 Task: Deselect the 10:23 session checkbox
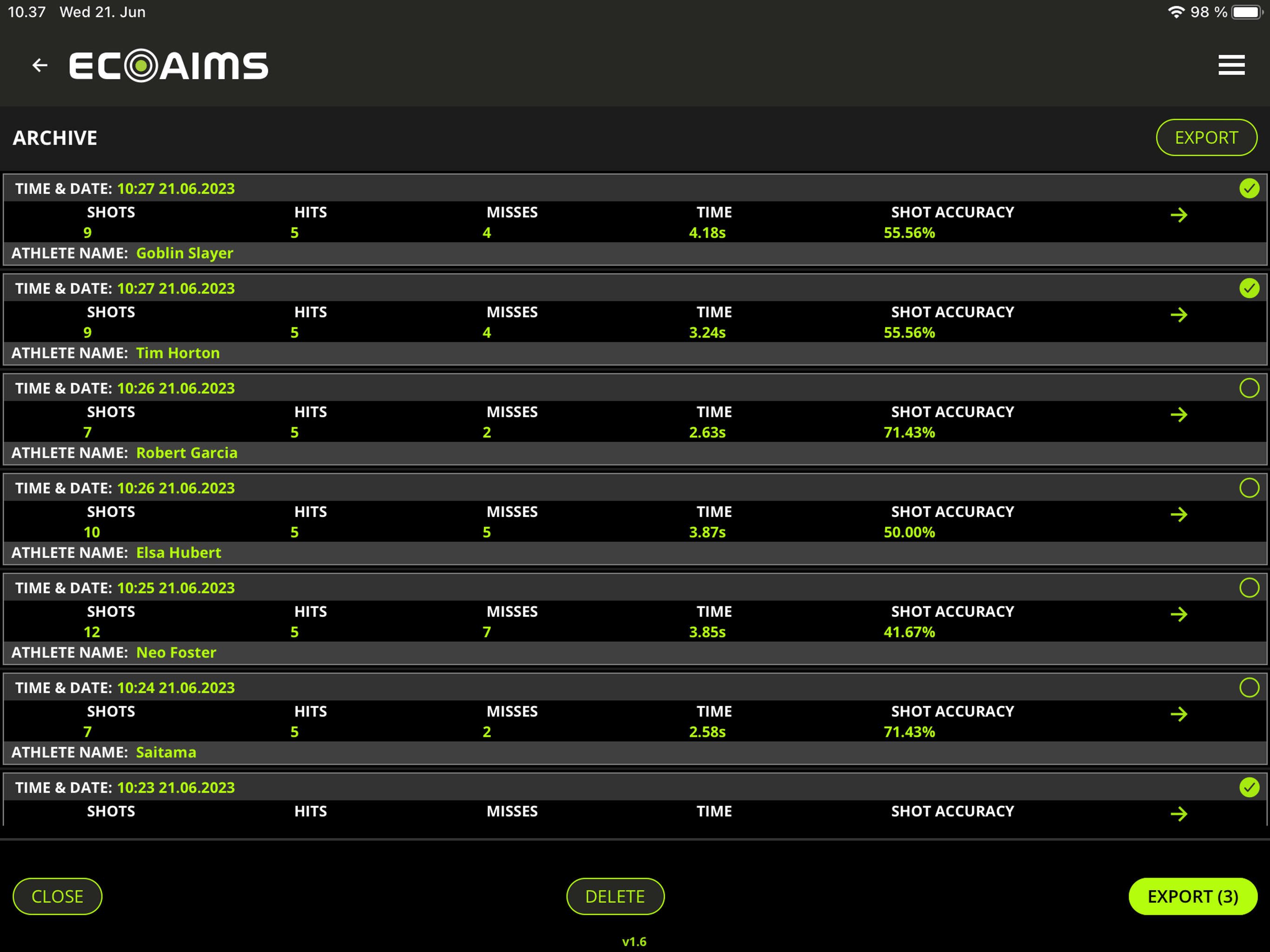click(1250, 788)
